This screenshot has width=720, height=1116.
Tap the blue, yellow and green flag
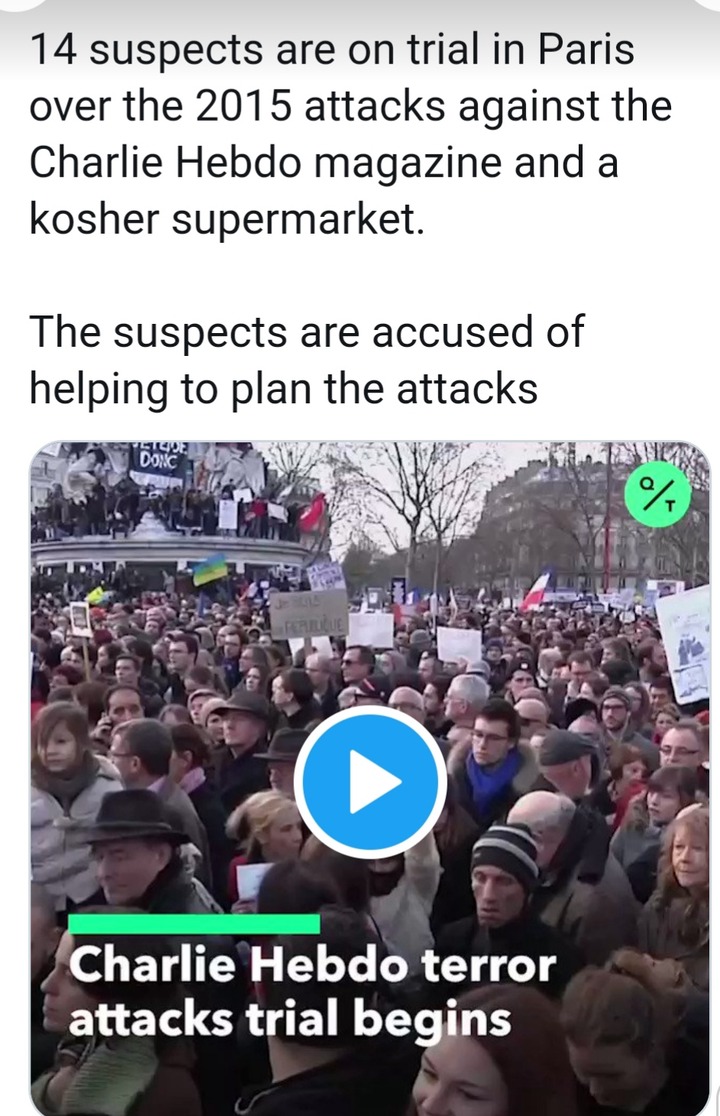(x=211, y=569)
